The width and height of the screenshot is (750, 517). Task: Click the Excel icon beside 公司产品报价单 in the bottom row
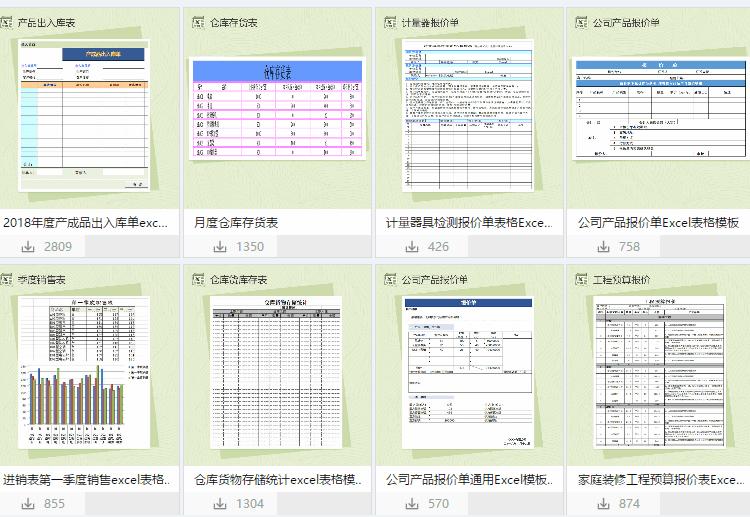tap(390, 279)
